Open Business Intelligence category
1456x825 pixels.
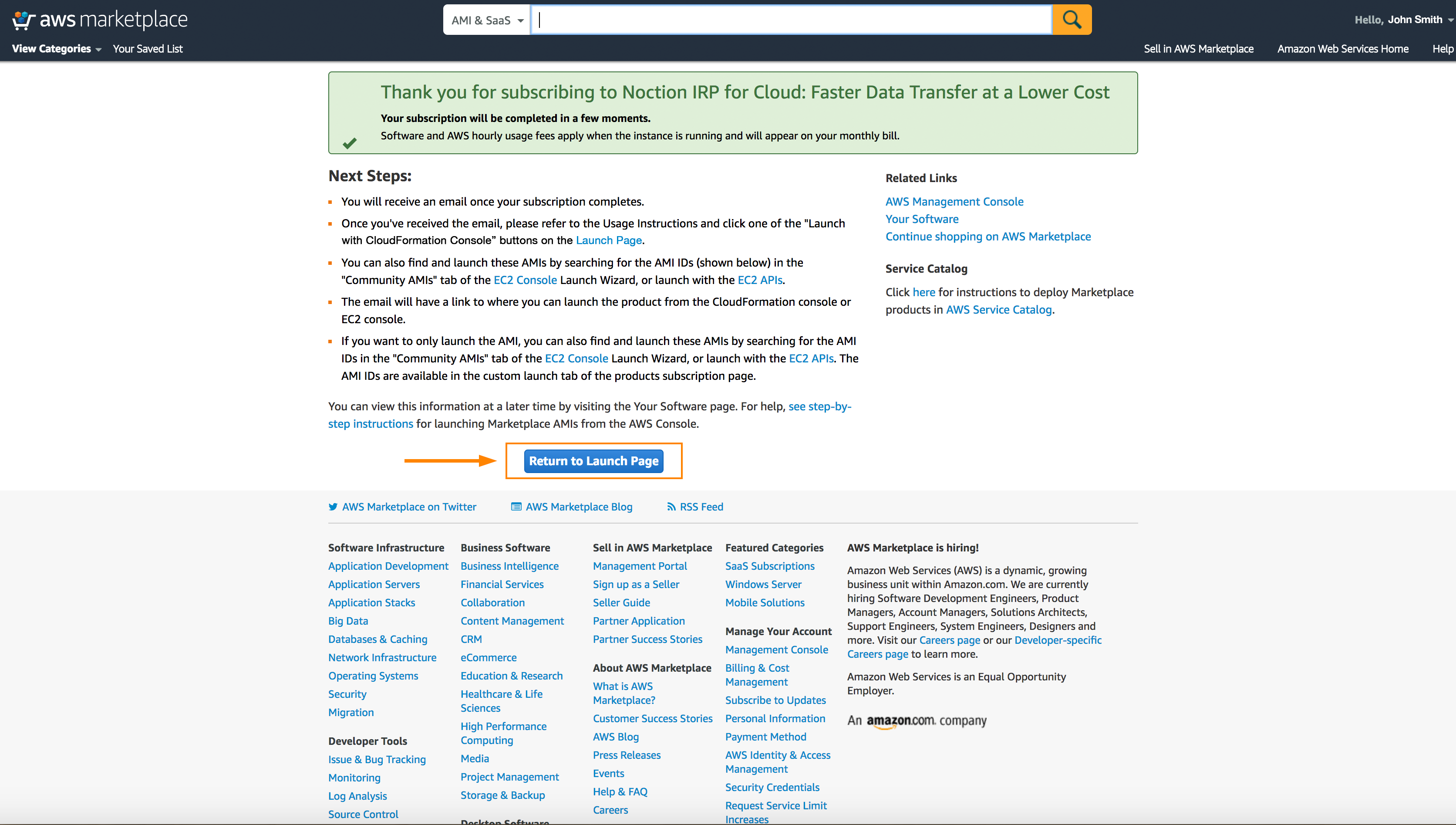click(509, 566)
